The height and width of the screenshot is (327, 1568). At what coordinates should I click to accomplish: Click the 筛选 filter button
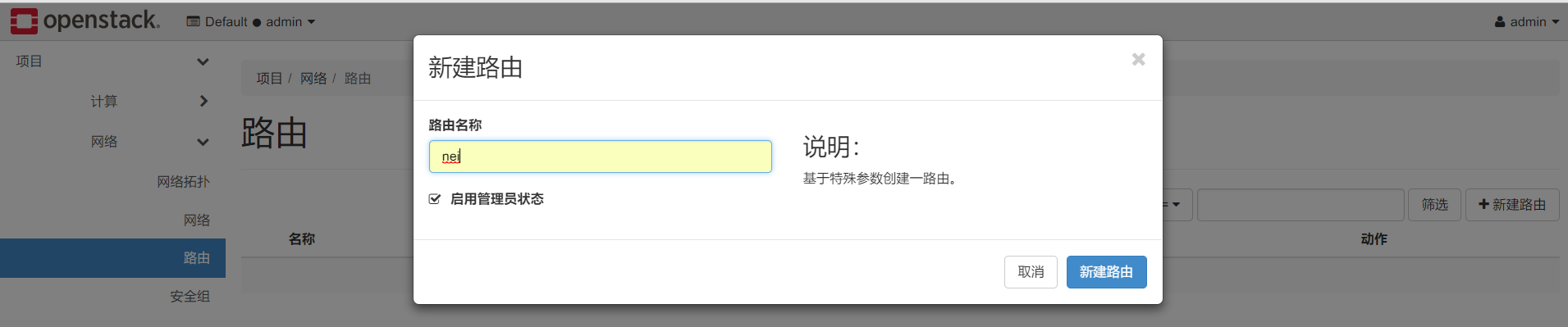coord(1434,205)
